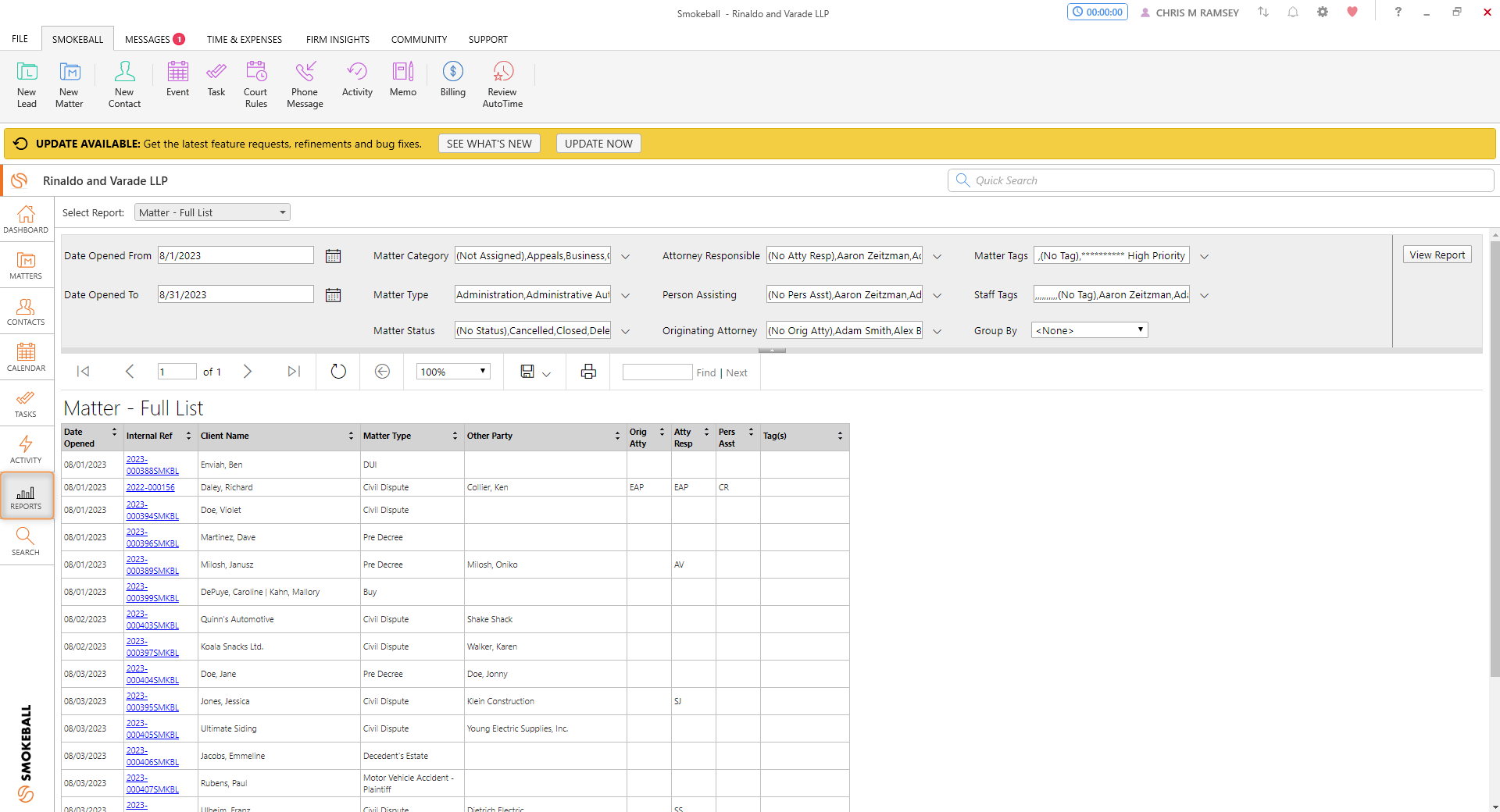Click the Date Opened From field

pos(235,255)
